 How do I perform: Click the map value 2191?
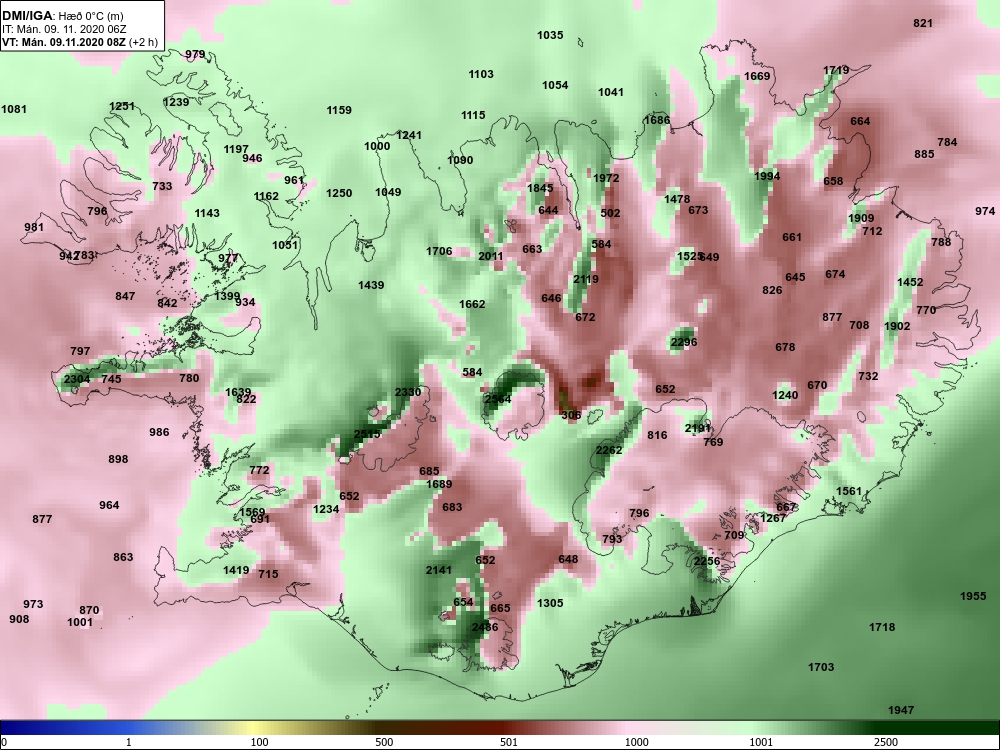[698, 428]
